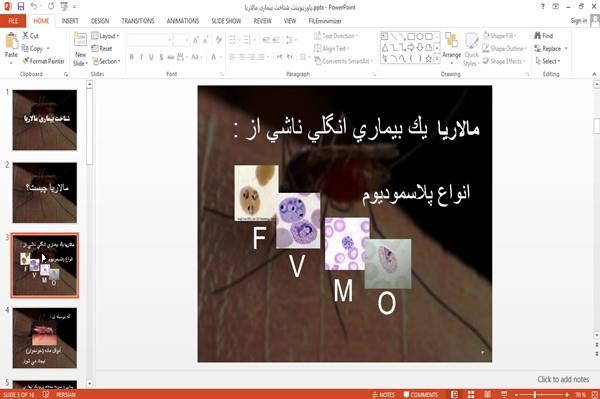Clear all text formatting
Screen dimensions: 600x399
tap(219, 40)
